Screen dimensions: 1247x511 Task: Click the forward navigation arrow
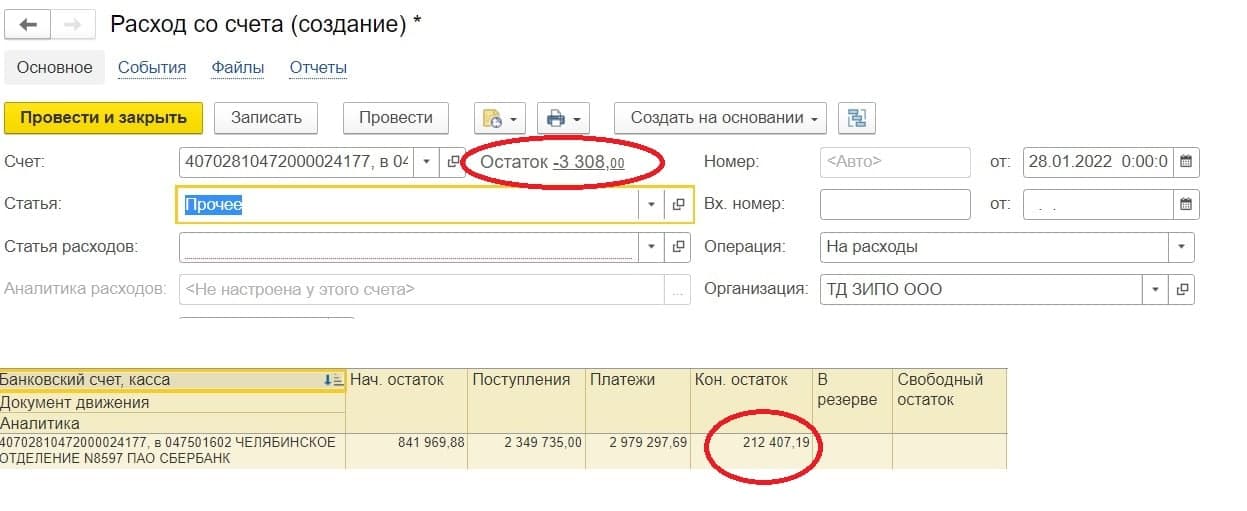[x=73, y=25]
